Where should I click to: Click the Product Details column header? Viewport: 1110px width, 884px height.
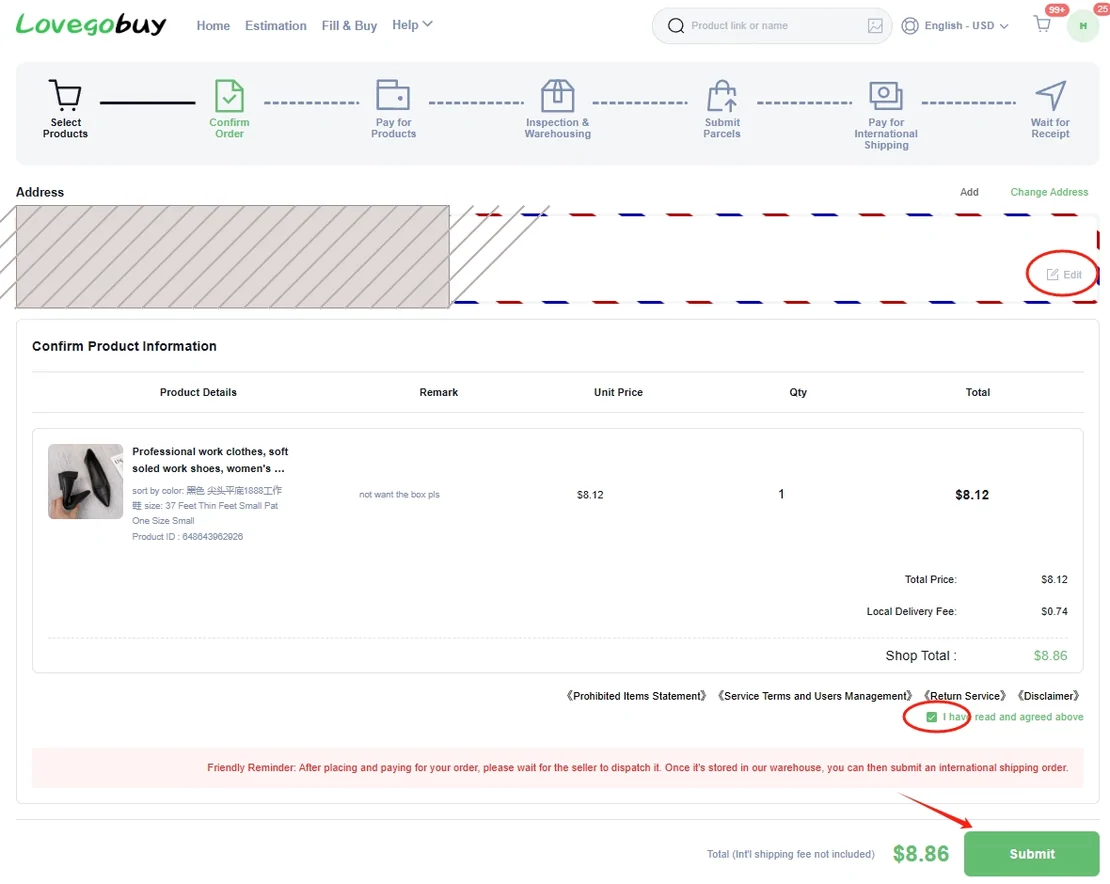click(198, 392)
